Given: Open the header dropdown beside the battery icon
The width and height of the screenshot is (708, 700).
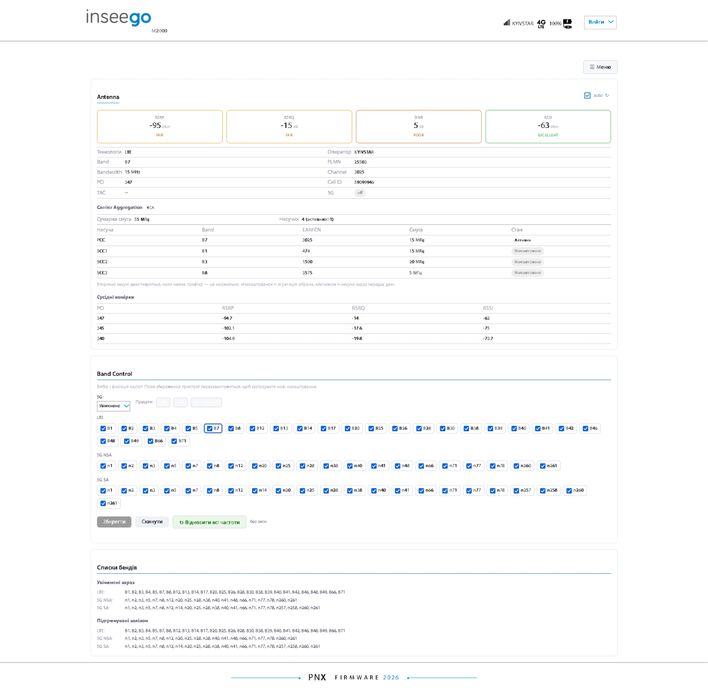Looking at the screenshot, I should [x=600, y=22].
